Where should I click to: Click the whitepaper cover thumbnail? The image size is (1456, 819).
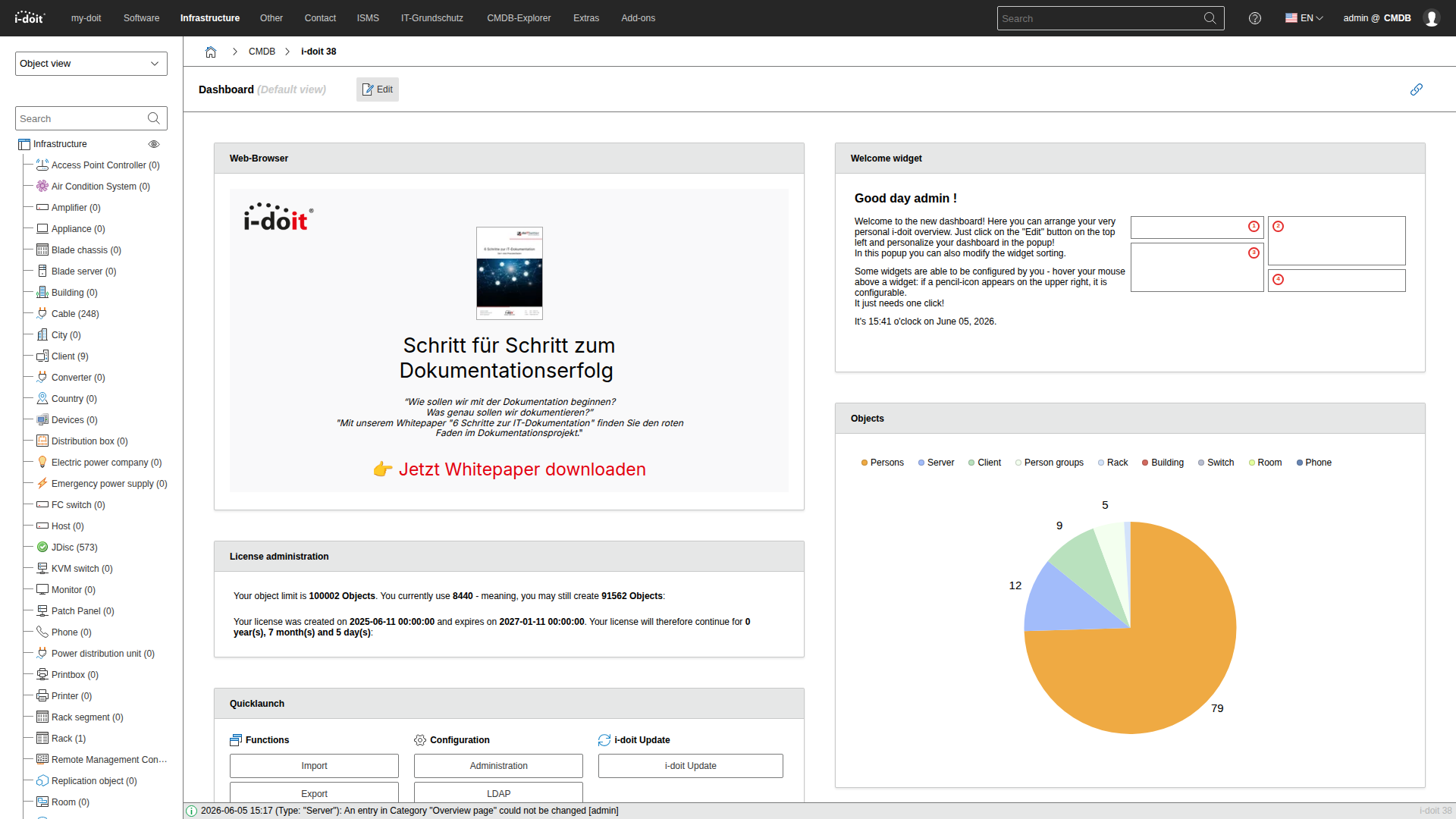(x=510, y=274)
